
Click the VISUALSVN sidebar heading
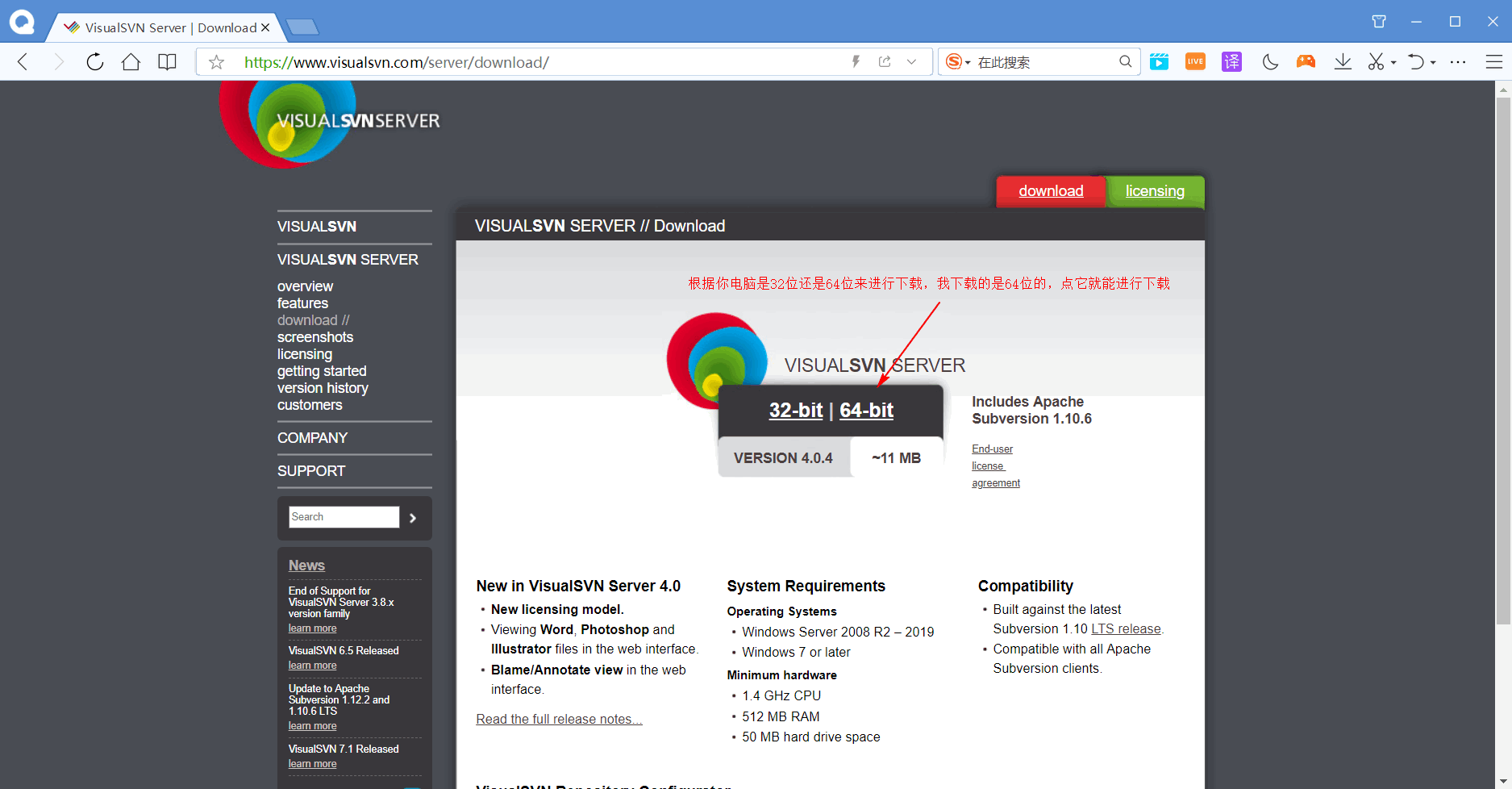[x=317, y=227]
